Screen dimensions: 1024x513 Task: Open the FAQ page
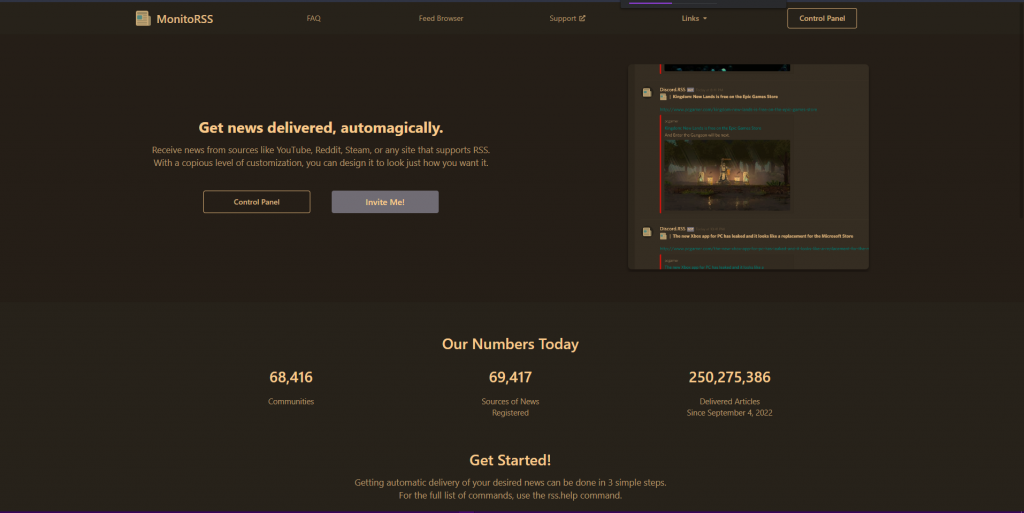click(x=313, y=18)
